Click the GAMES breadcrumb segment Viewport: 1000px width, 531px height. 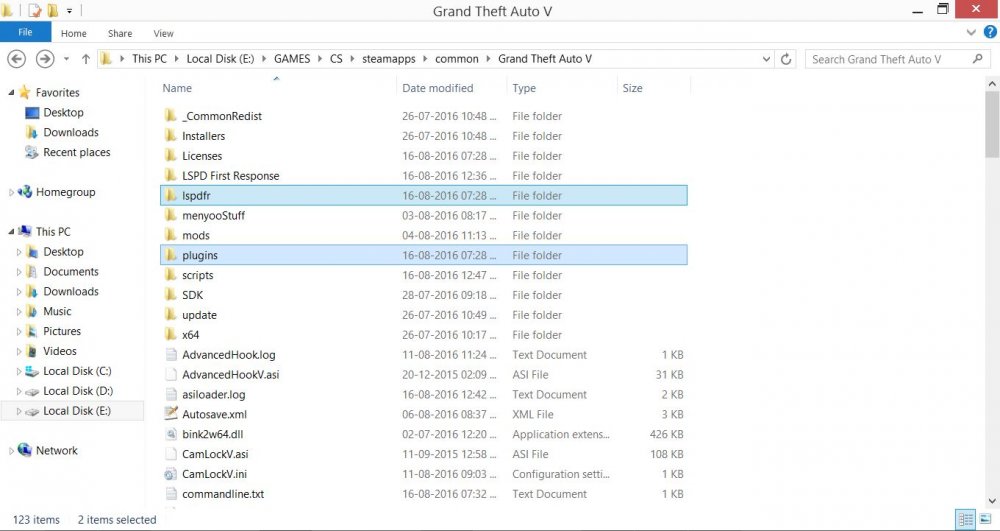[292, 59]
